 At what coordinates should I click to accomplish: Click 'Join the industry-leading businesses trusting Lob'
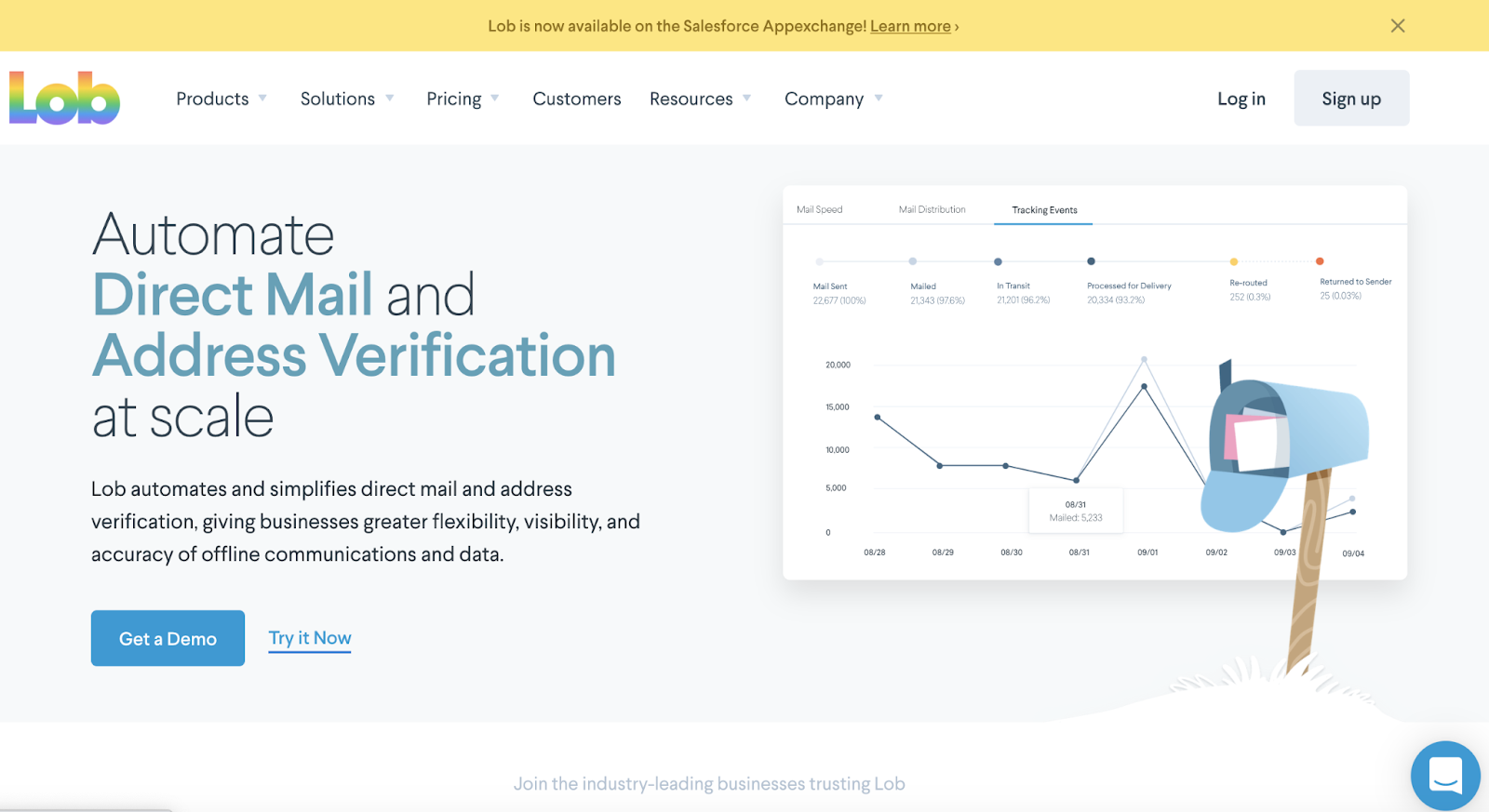click(x=709, y=783)
